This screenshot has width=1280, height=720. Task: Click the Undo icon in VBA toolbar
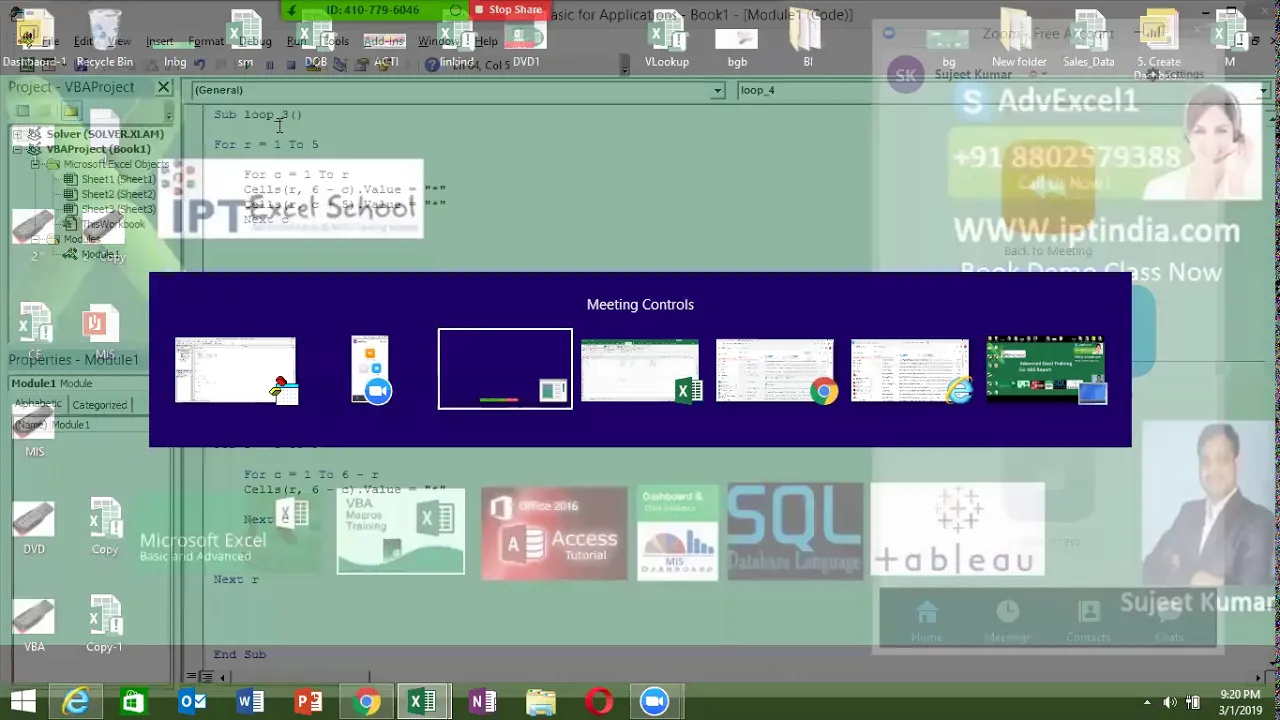point(199,64)
